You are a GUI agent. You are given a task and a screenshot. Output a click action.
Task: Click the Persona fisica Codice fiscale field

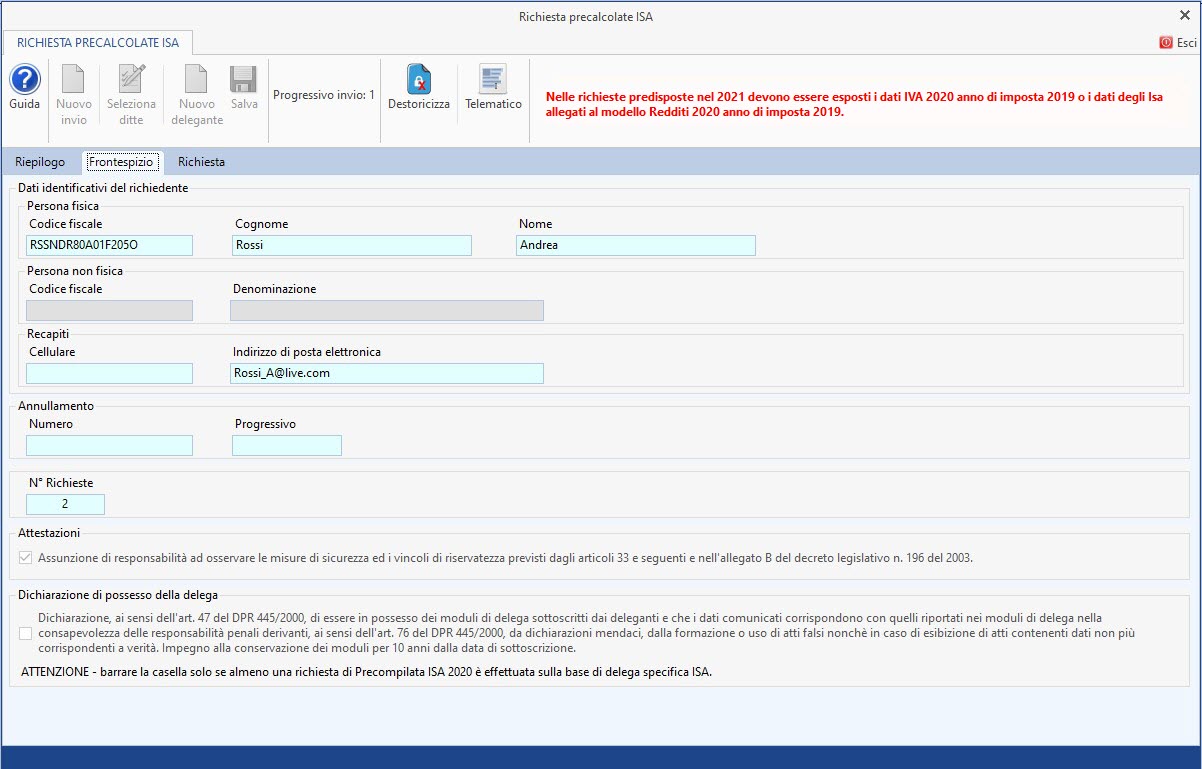[110, 245]
